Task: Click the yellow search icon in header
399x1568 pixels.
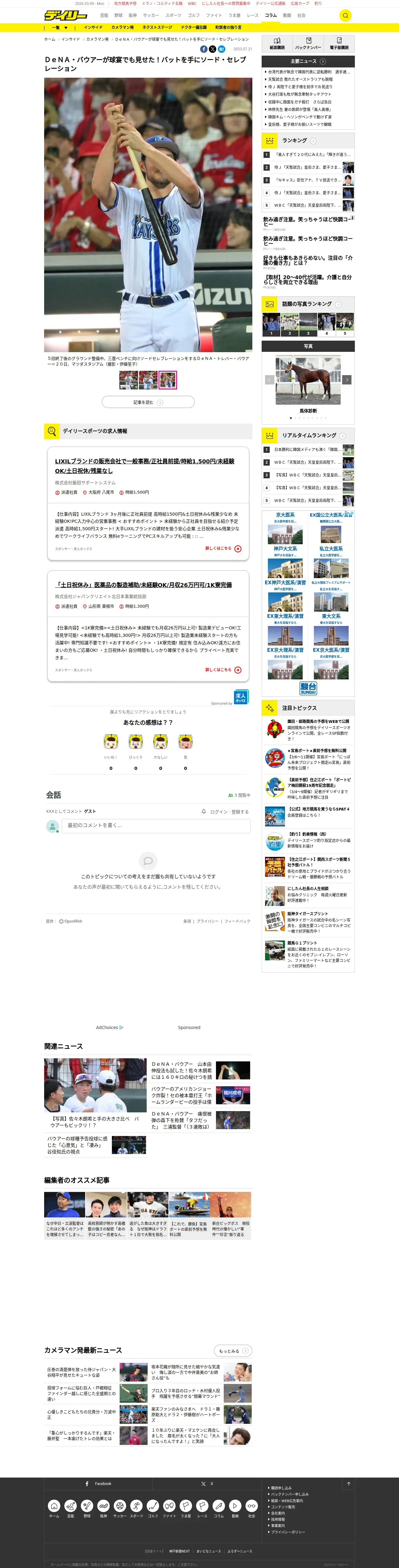Action: click(345, 15)
